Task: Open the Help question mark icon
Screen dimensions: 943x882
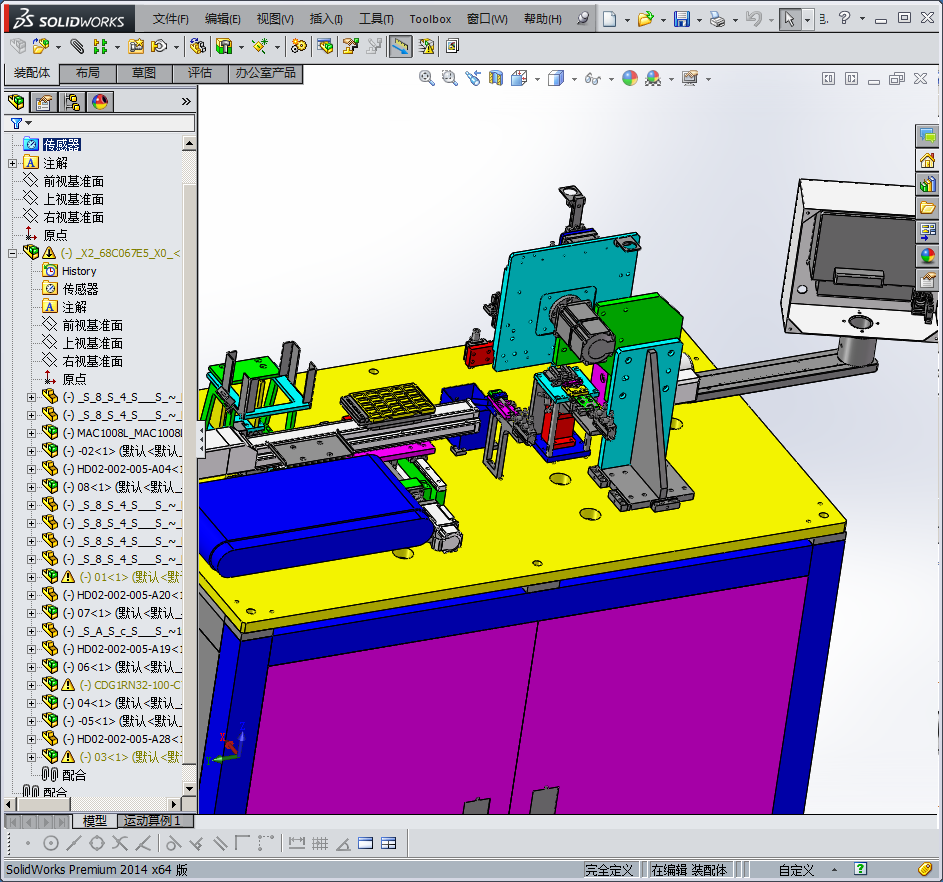Action: [x=844, y=19]
